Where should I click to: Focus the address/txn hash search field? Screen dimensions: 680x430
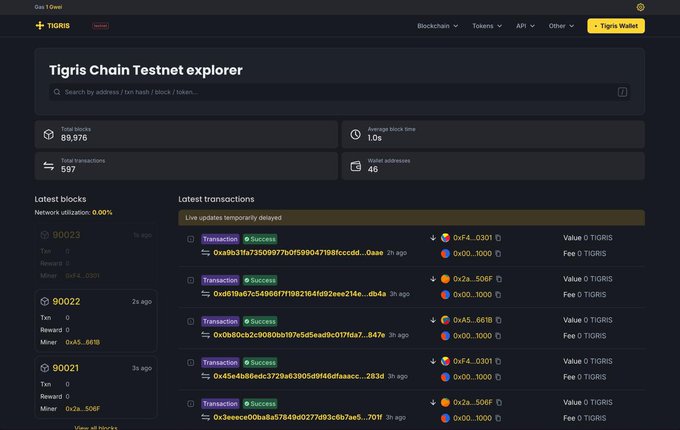340,92
